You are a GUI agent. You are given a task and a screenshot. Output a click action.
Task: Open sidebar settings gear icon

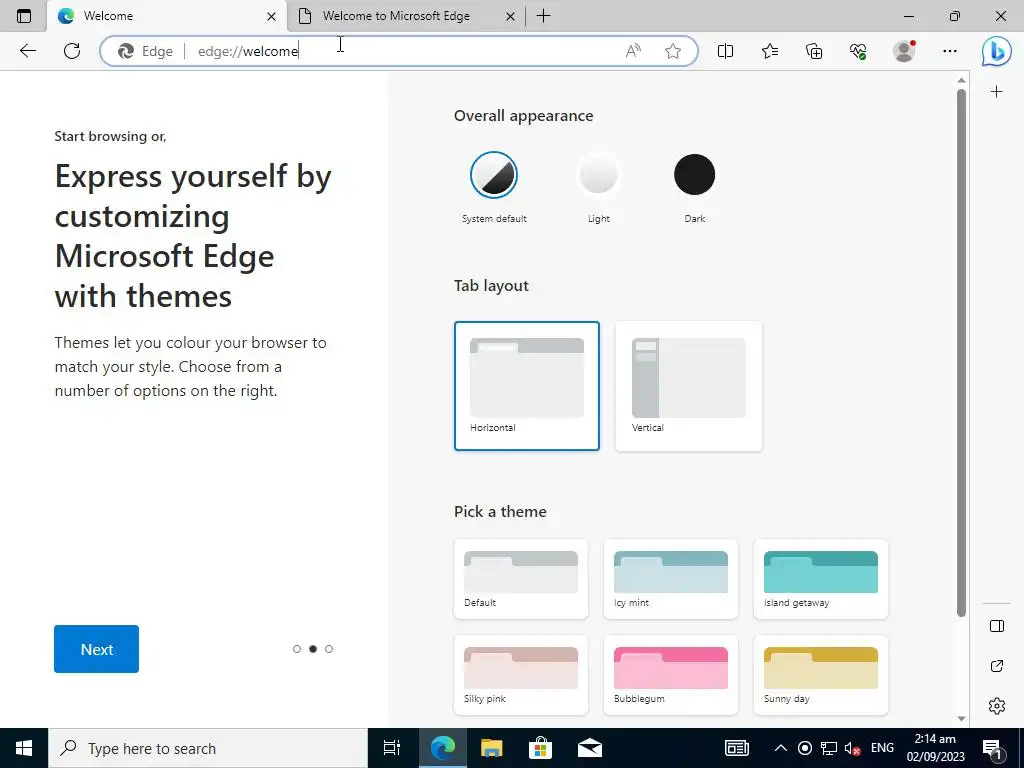[997, 706]
